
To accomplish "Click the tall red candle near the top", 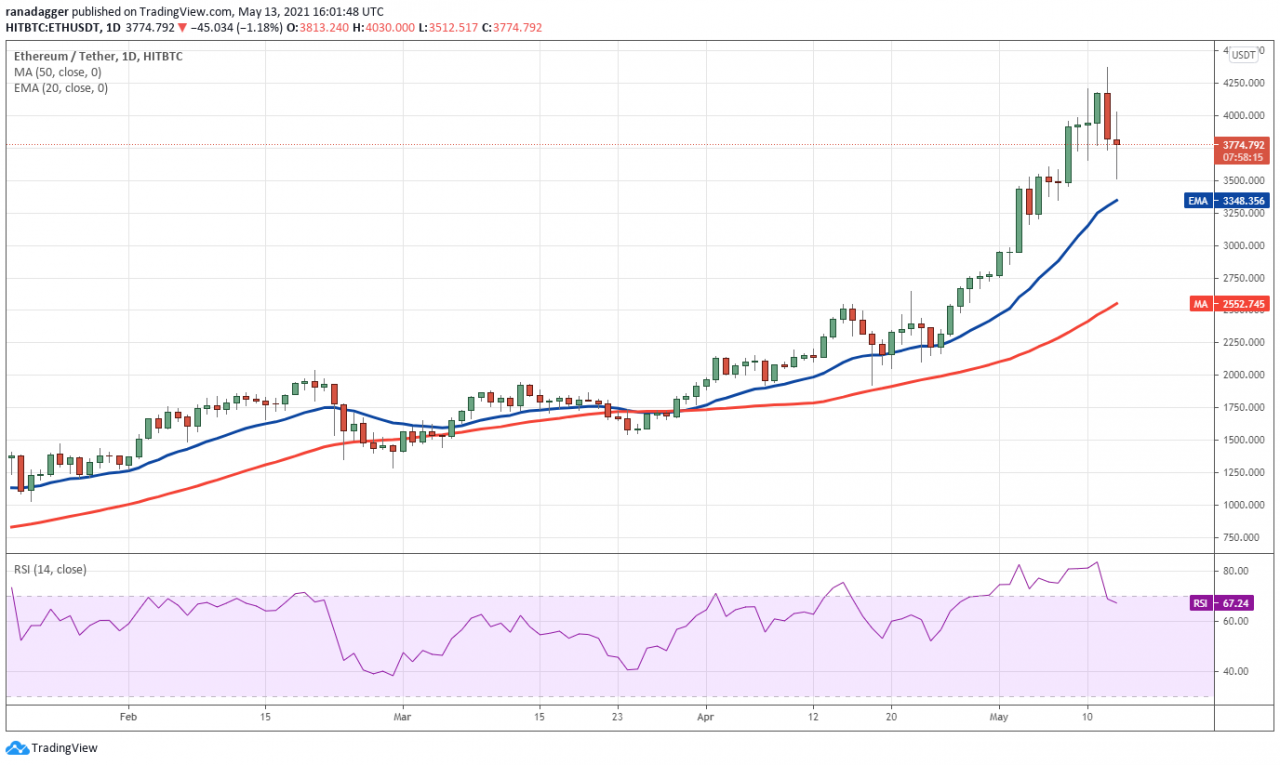I will 1108,116.
